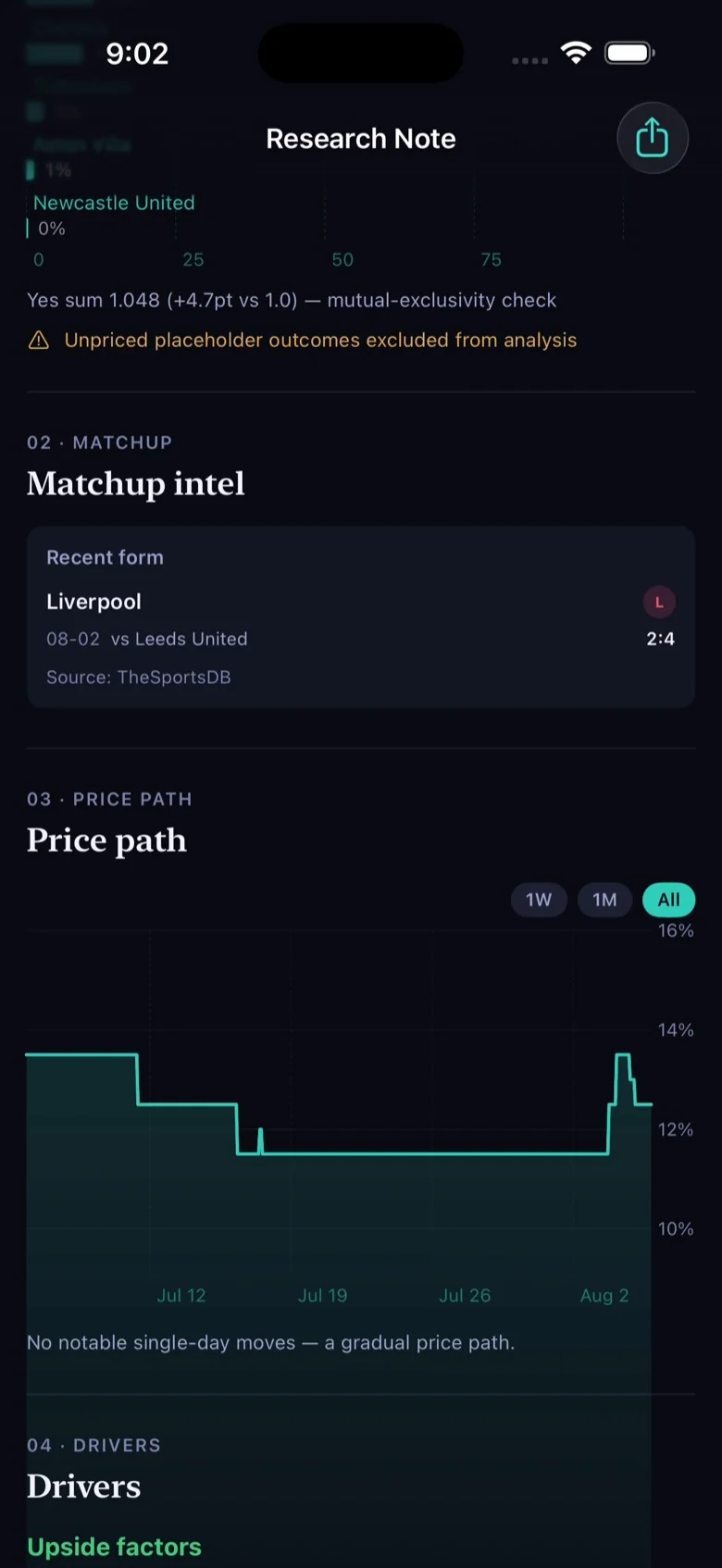
Task: Tap the Price path heading
Action: pos(106,840)
